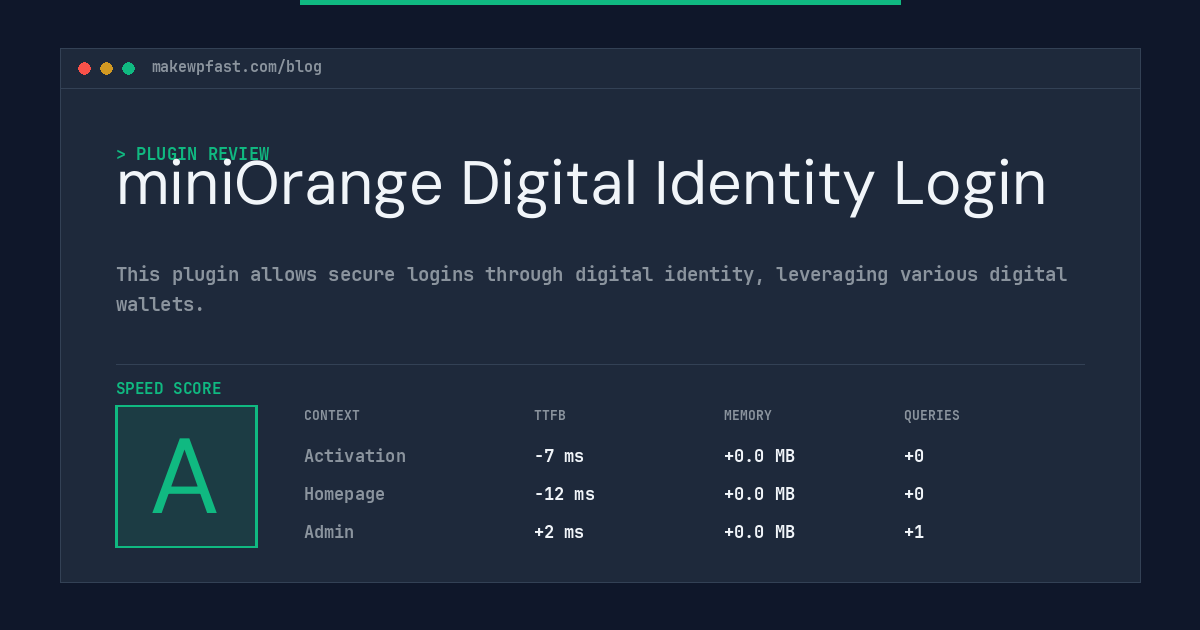Viewport: 1200px width, 630px height.
Task: Click the grade A score box
Action: (x=186, y=476)
